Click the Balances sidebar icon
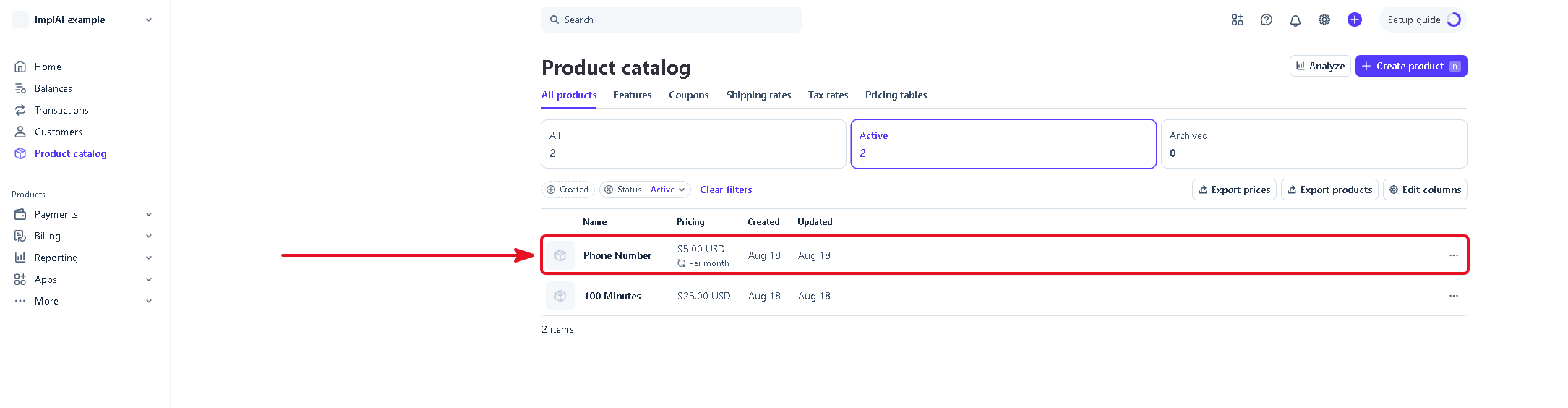1568x408 pixels. pyautogui.click(x=20, y=88)
